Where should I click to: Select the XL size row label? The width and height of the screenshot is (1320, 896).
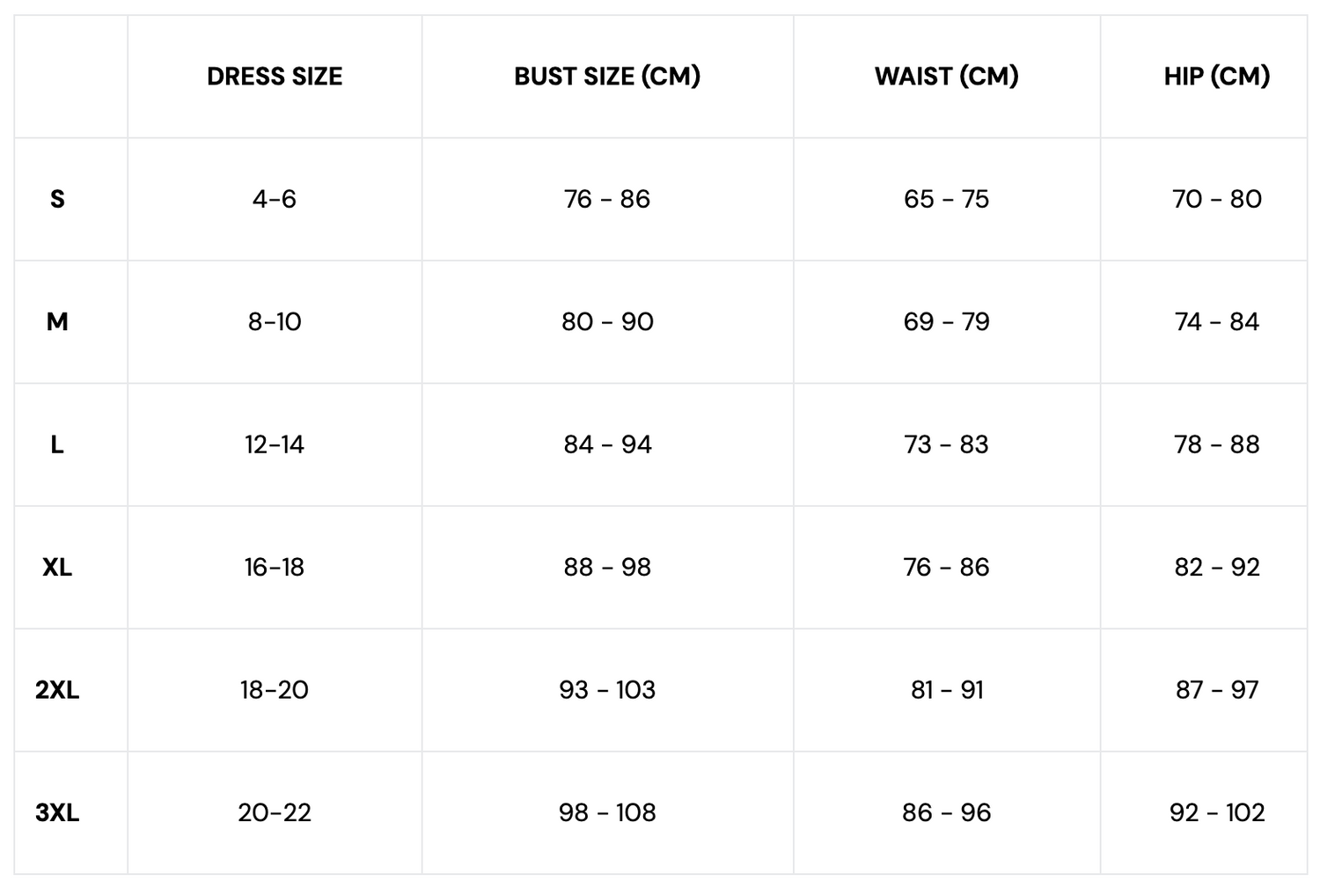pyautogui.click(x=57, y=568)
